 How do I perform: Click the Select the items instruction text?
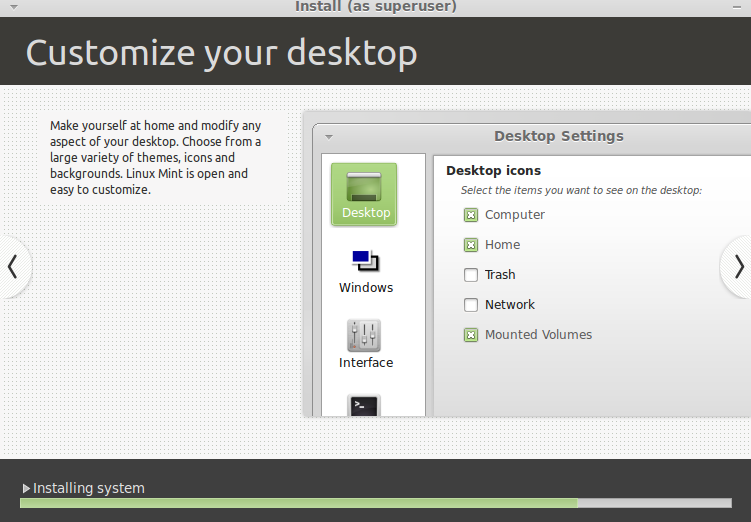tap(581, 190)
